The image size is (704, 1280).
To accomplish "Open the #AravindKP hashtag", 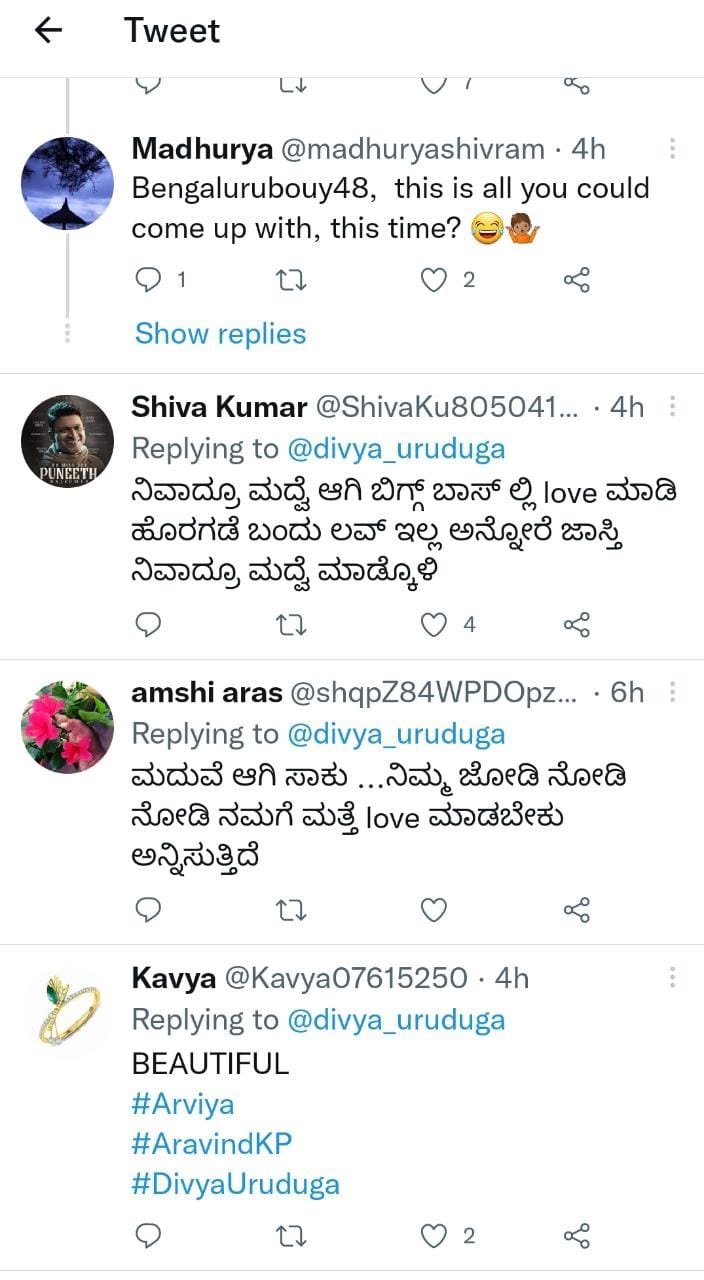I will tap(212, 1144).
